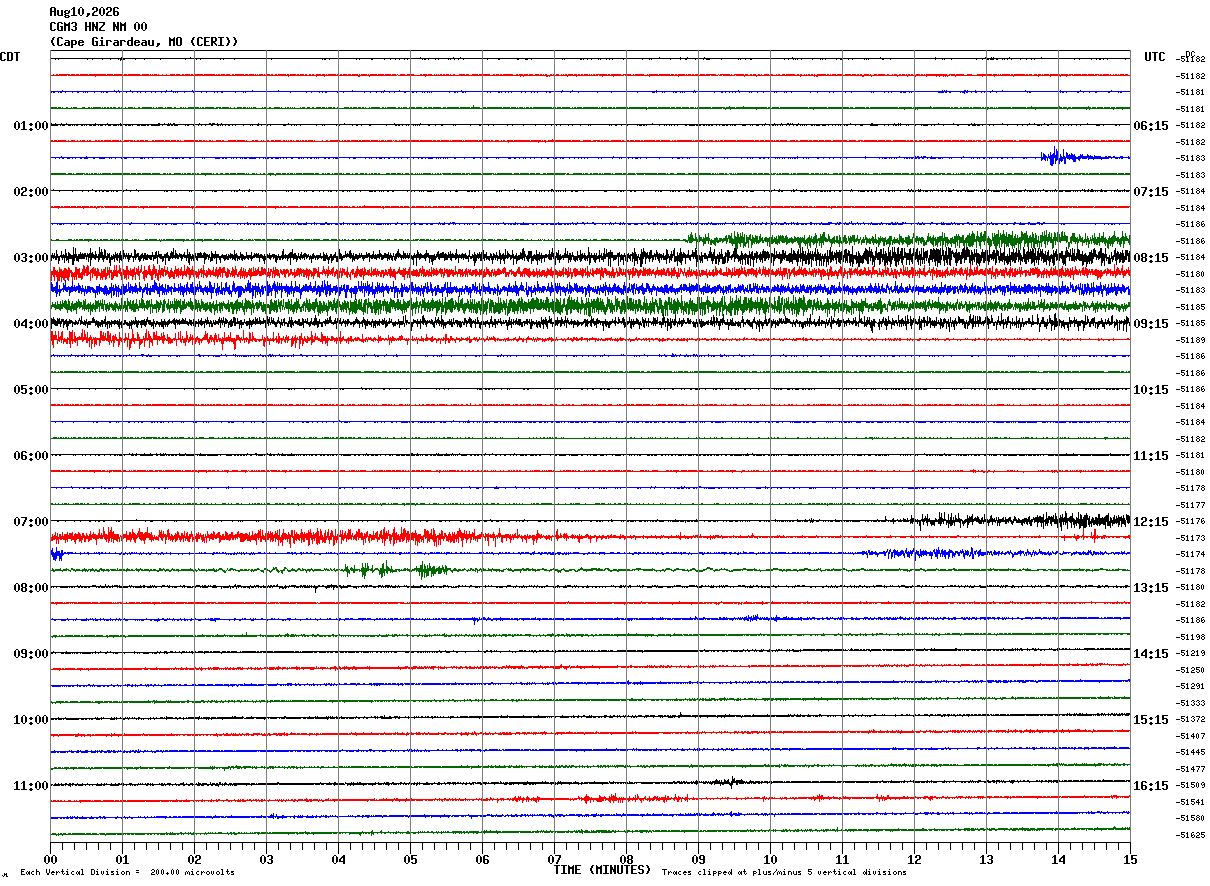The image size is (1210, 886).
Task: Click the '06:15' UTC row label
Action: 1151,126
